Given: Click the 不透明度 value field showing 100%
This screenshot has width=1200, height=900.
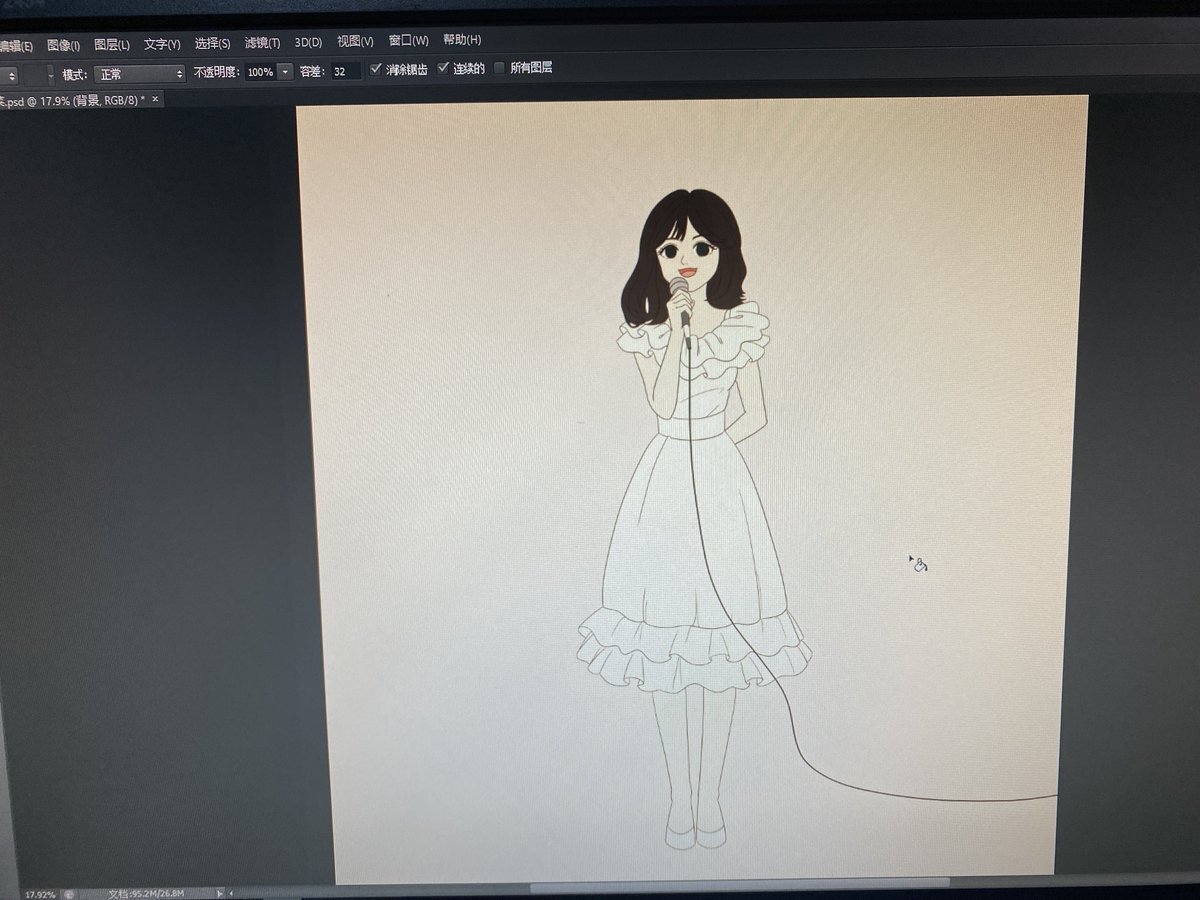Looking at the screenshot, I should click(x=260, y=72).
